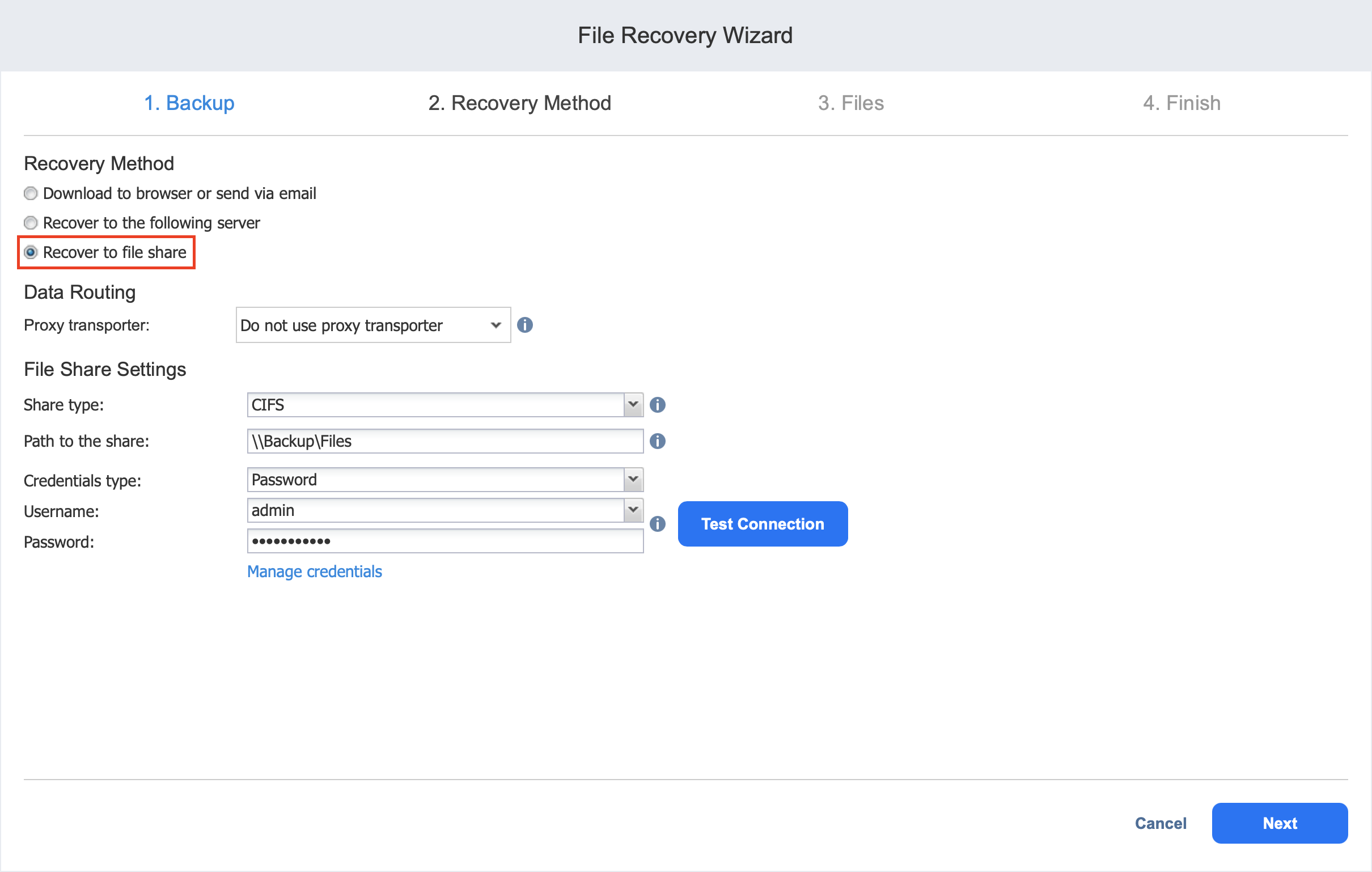Open the Proxy transporter dropdown
1372x872 pixels.
372,325
